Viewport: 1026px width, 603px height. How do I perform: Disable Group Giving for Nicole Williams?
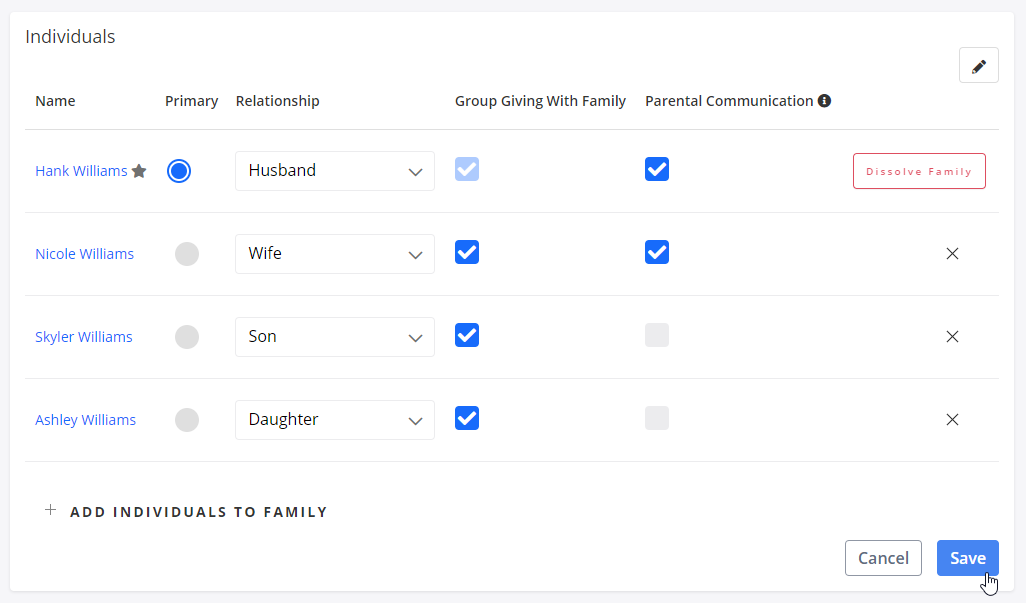(466, 252)
